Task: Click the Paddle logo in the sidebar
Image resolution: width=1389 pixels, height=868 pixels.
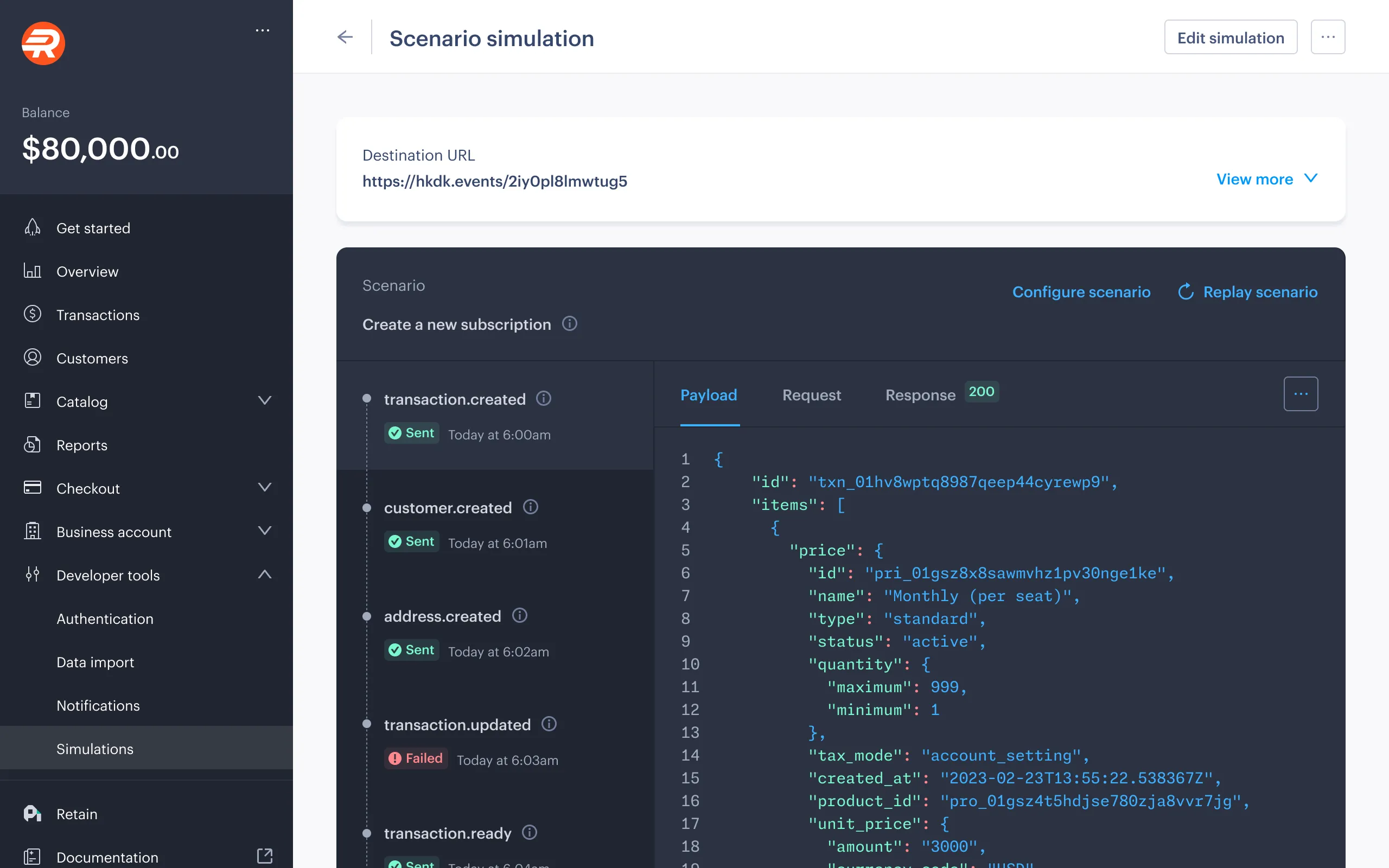Action: click(x=43, y=43)
